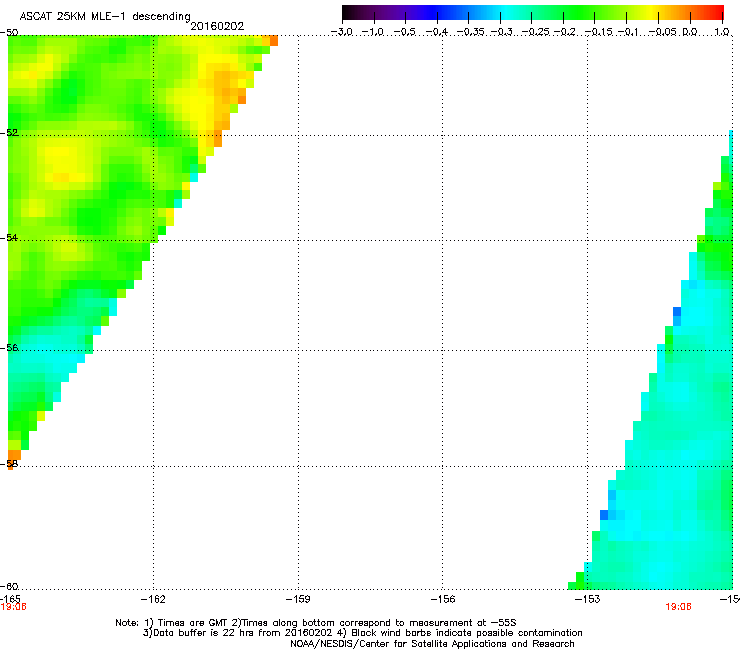Click the -156 longitude axis label
Viewport: 740px width, 650px height.
coord(443,599)
